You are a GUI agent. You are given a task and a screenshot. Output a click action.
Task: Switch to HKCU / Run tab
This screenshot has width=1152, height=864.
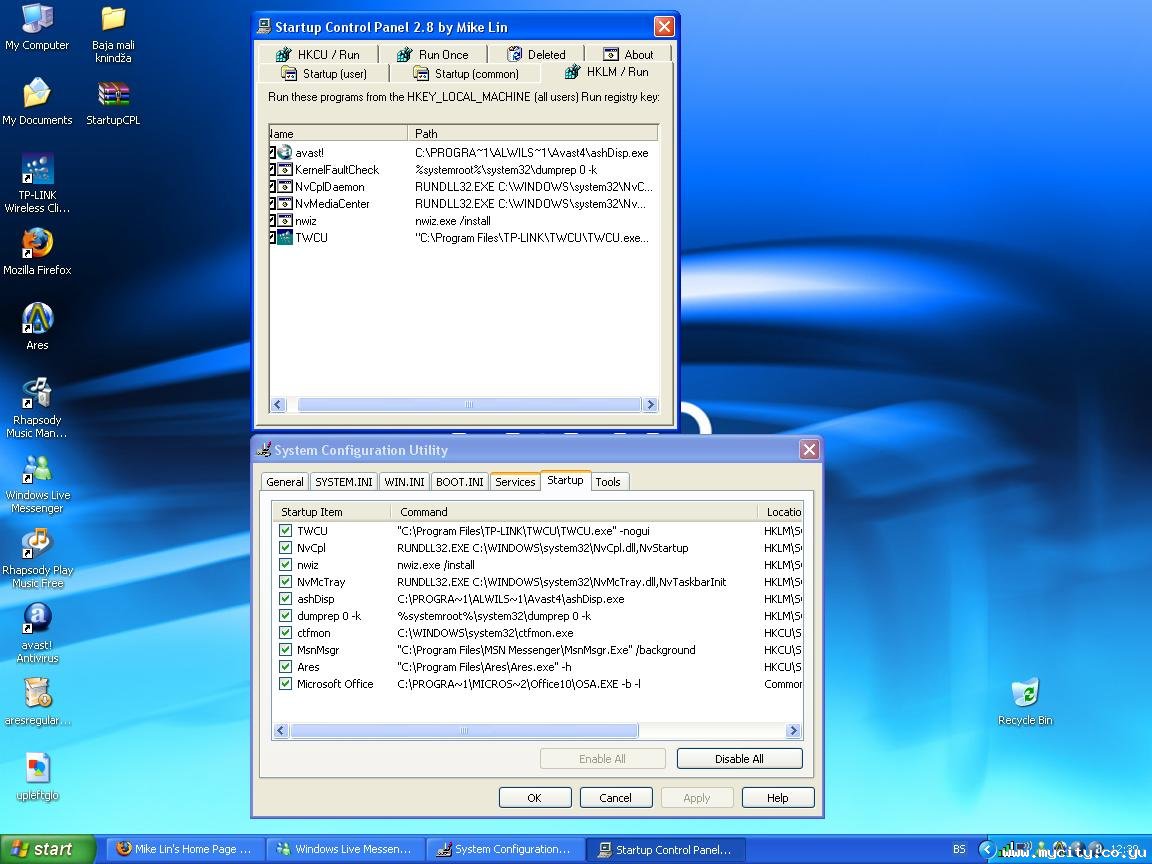click(x=317, y=54)
